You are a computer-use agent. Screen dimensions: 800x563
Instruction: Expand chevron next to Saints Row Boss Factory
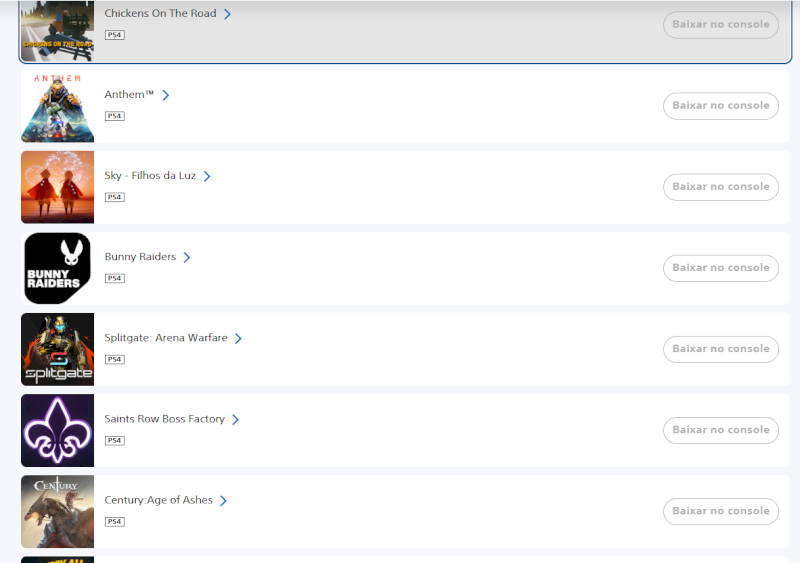click(x=236, y=420)
